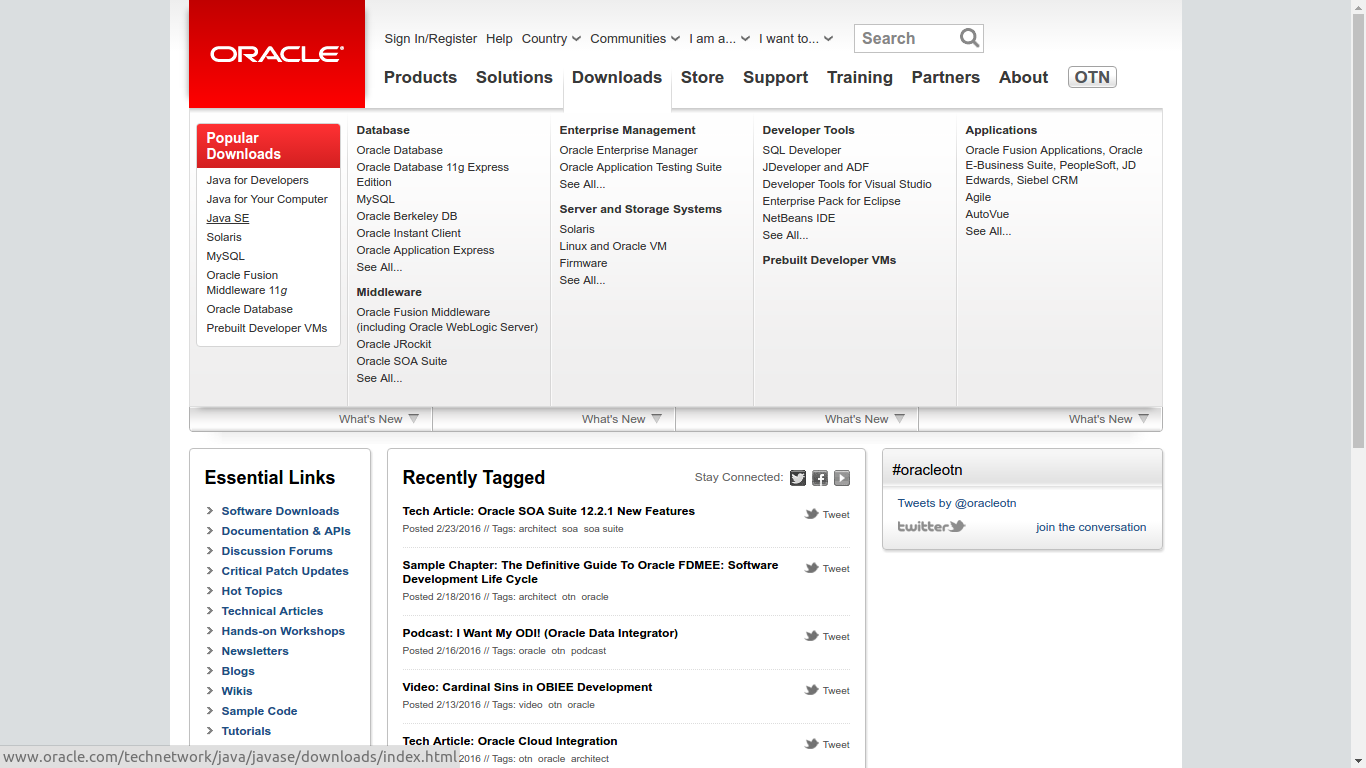Viewport: 1366px width, 768px height.
Task: Open the Products menu
Action: (x=420, y=77)
